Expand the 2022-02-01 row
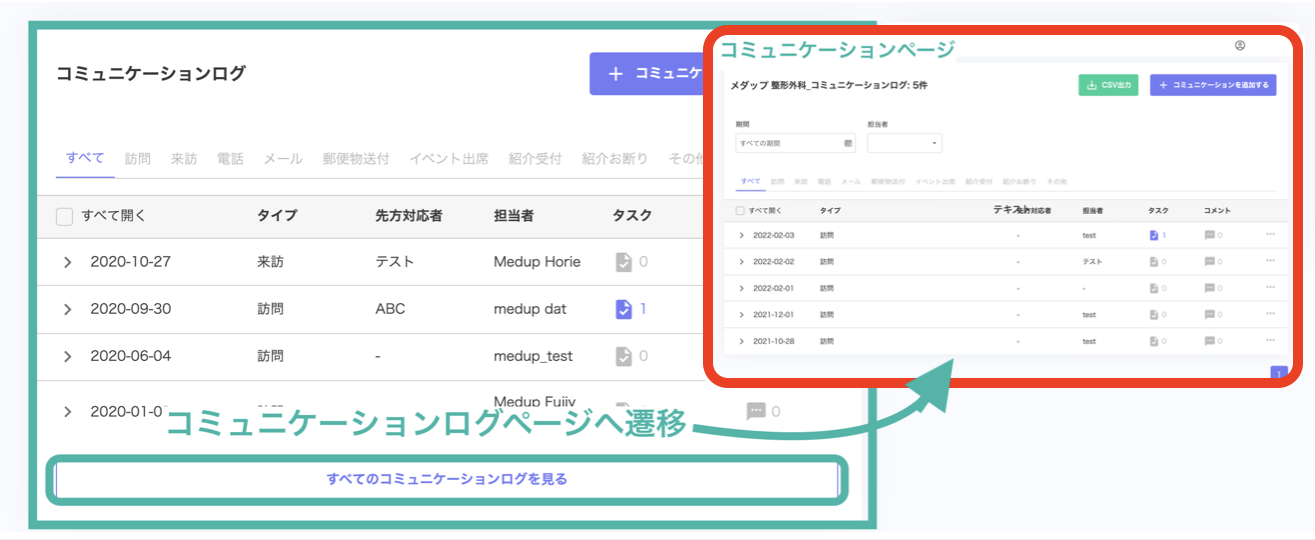Viewport: 1315px width, 540px height. point(741,288)
